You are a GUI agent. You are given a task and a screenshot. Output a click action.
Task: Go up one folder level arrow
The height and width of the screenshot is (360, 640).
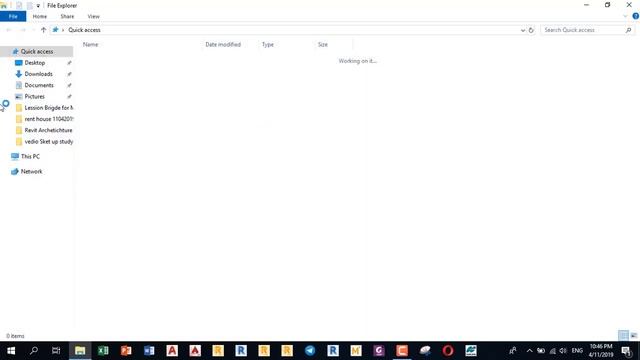click(x=43, y=30)
